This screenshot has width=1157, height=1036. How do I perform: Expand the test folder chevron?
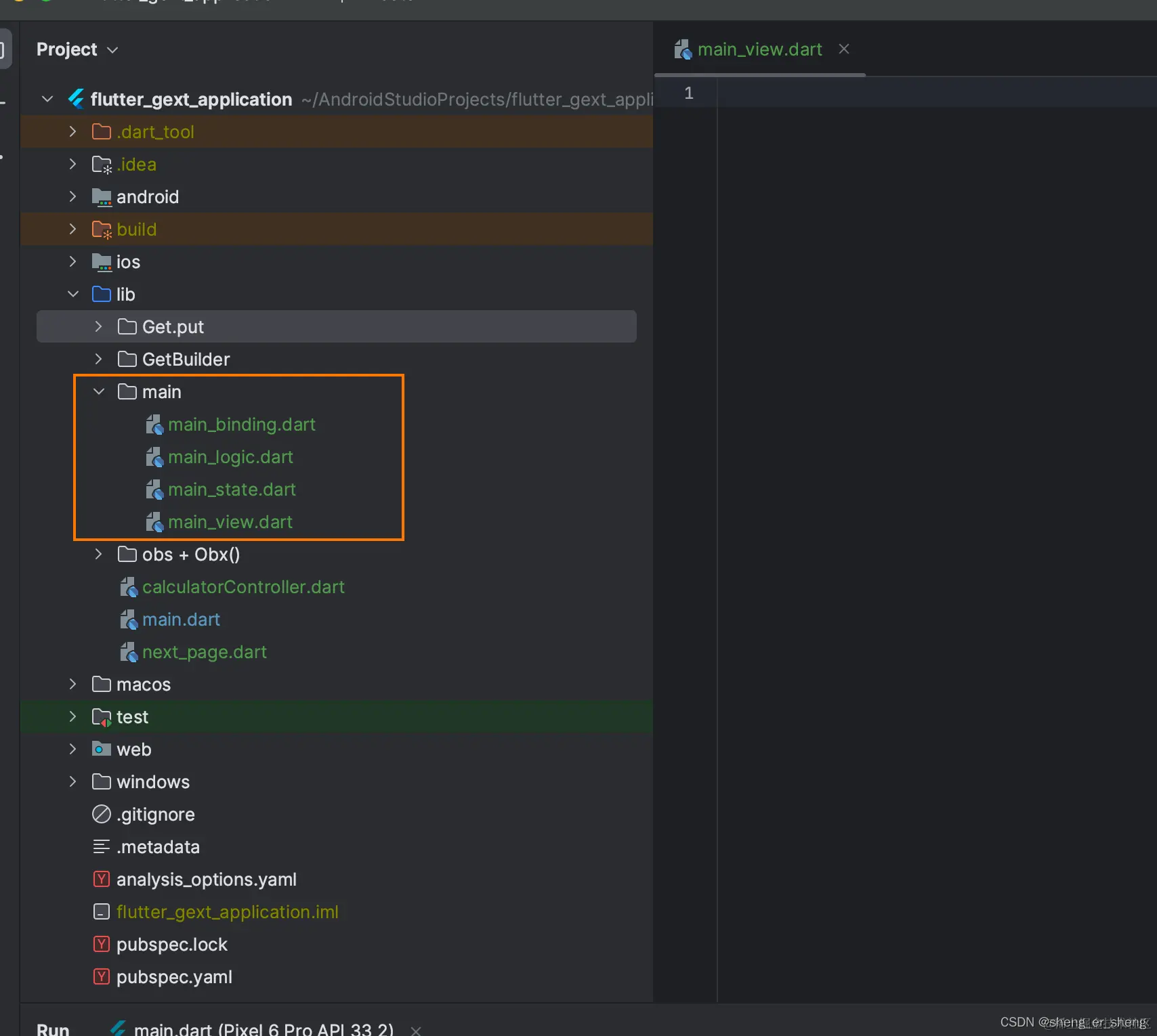pyautogui.click(x=72, y=716)
